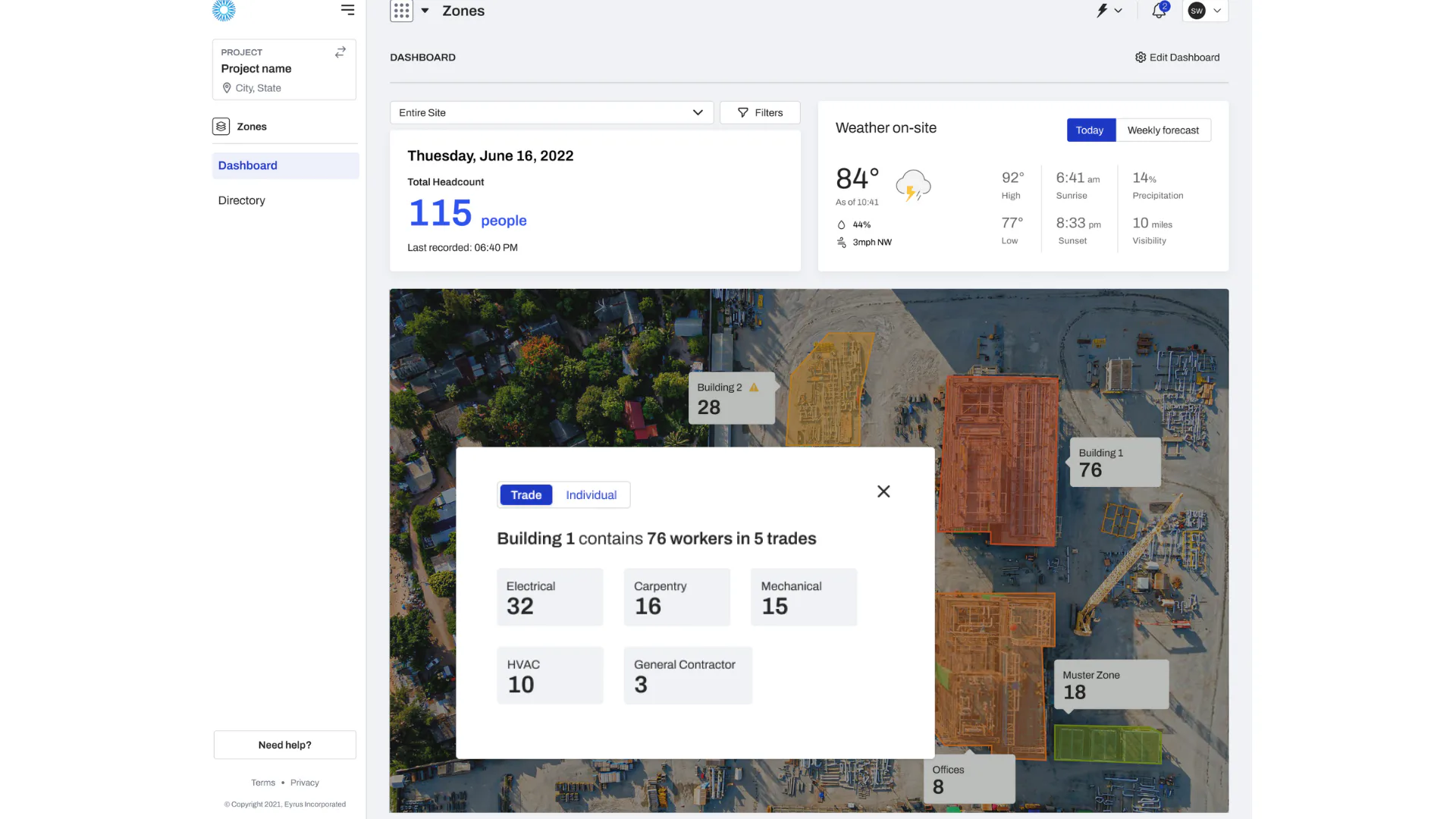Image resolution: width=1456 pixels, height=819 pixels.
Task: Collapse the sidebar with the hamburger icon
Action: click(347, 10)
